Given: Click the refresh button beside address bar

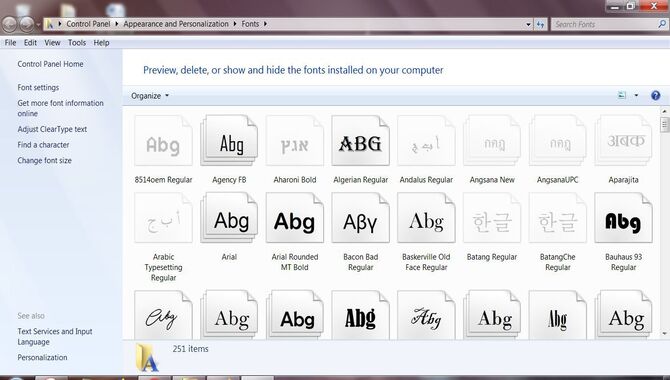Looking at the screenshot, I should click(x=541, y=24).
